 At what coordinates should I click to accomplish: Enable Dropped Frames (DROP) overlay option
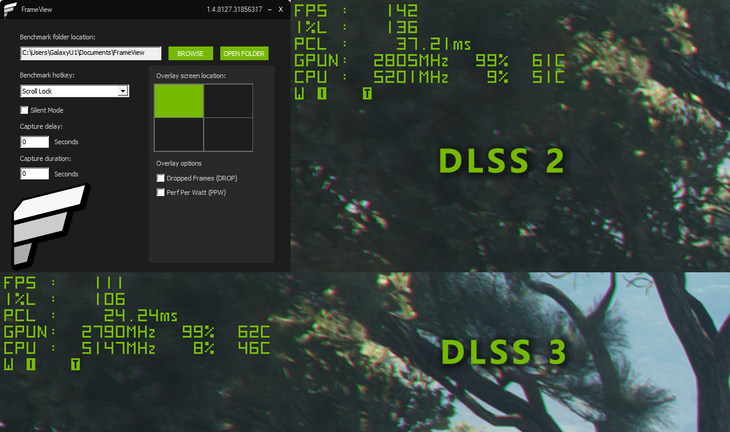coord(161,178)
